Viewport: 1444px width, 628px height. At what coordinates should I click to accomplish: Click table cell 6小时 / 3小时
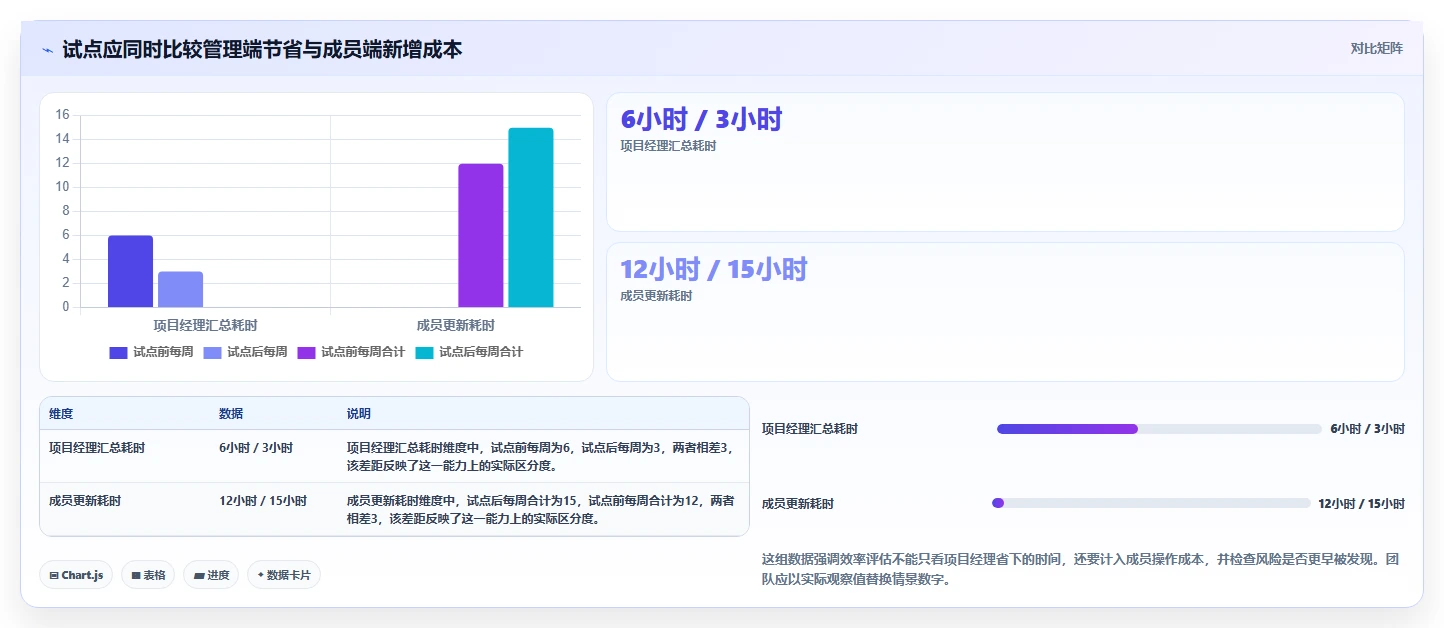(256, 448)
